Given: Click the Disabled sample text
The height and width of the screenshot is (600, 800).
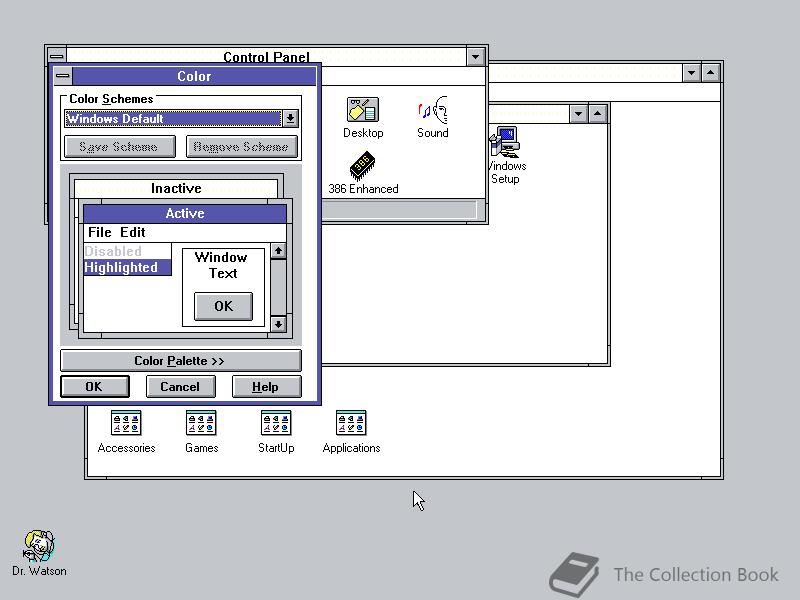Looking at the screenshot, I should click(113, 251).
